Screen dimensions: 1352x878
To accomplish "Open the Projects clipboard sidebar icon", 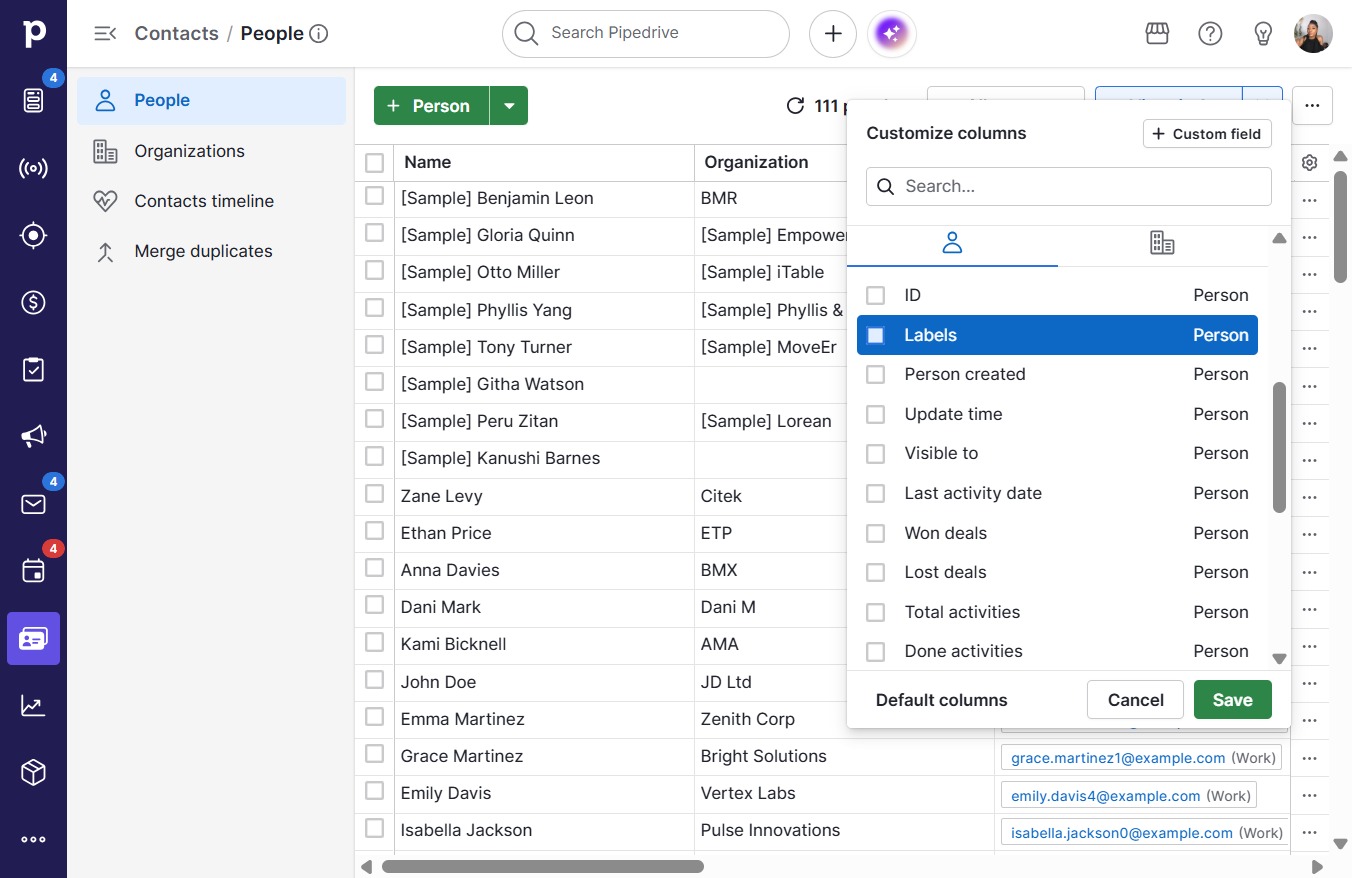I will pos(33,369).
